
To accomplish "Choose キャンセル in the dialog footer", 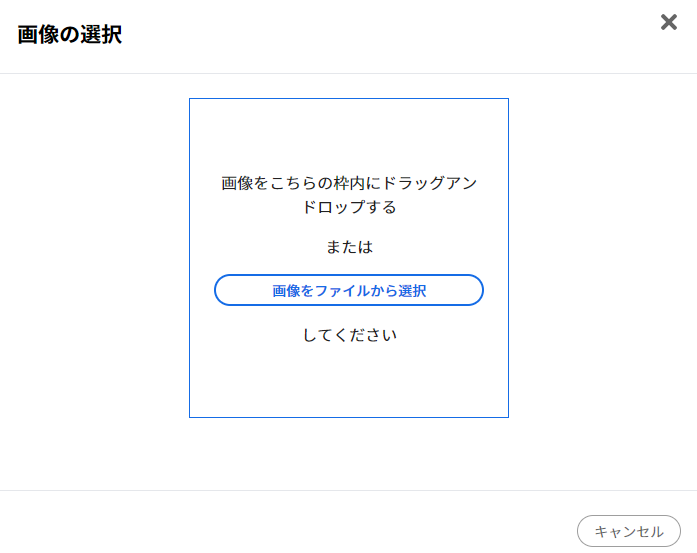I will tap(629, 531).
